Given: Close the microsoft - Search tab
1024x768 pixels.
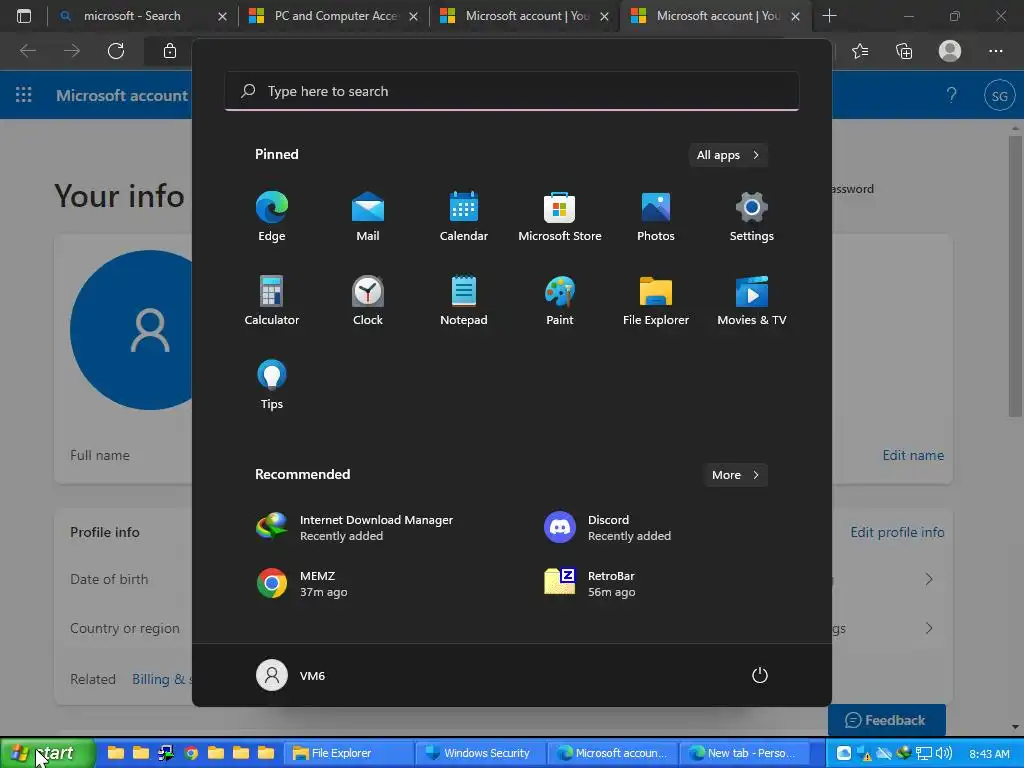Looking at the screenshot, I should (222, 16).
